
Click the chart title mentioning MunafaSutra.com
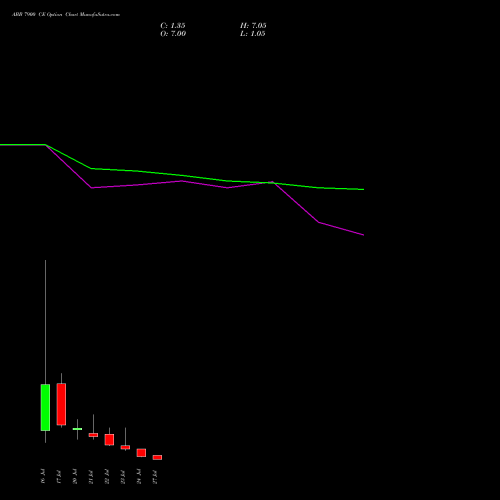tap(66, 15)
